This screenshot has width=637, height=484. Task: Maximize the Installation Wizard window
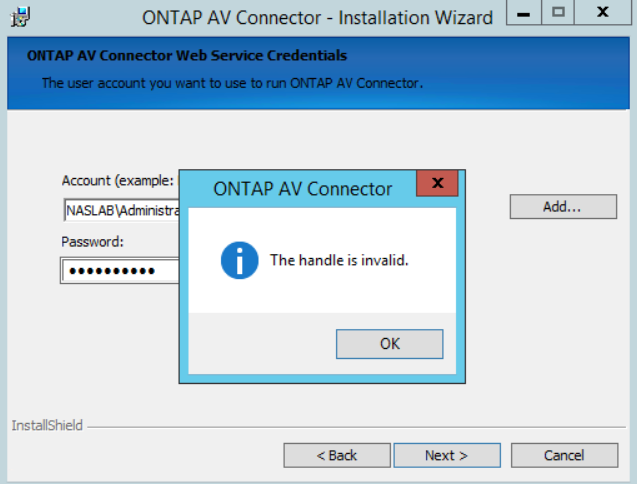click(x=559, y=13)
